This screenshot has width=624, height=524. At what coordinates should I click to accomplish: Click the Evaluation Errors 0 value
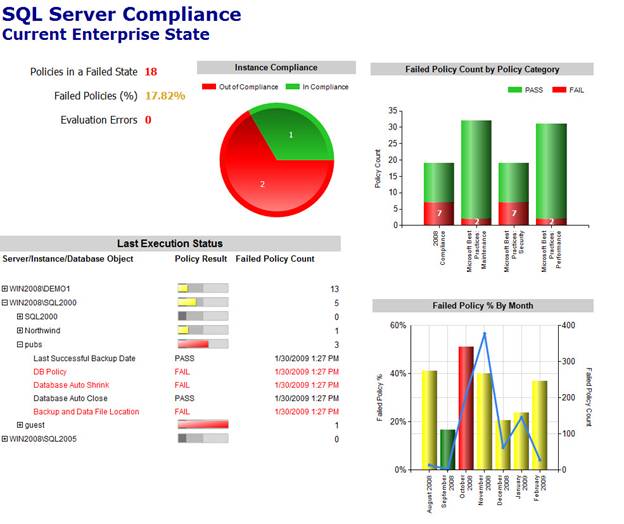148,120
